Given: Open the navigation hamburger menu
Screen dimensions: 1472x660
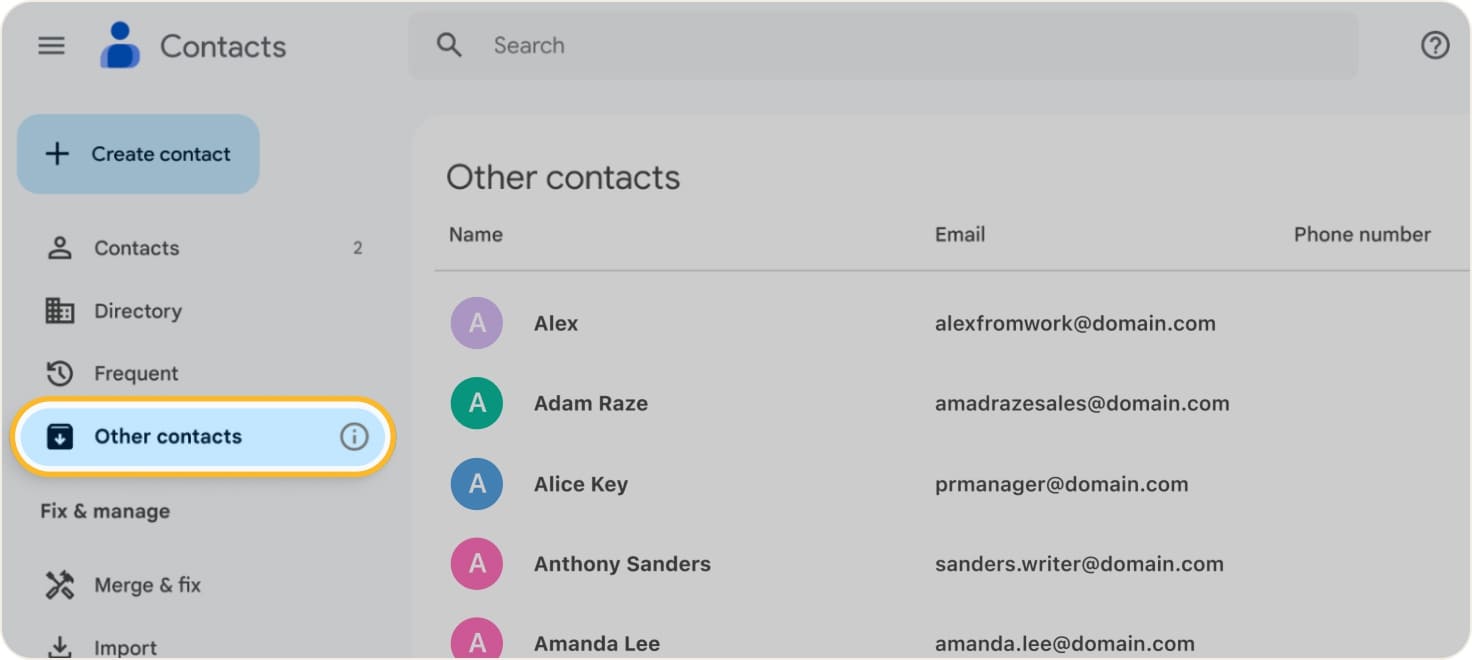Looking at the screenshot, I should [x=50, y=45].
